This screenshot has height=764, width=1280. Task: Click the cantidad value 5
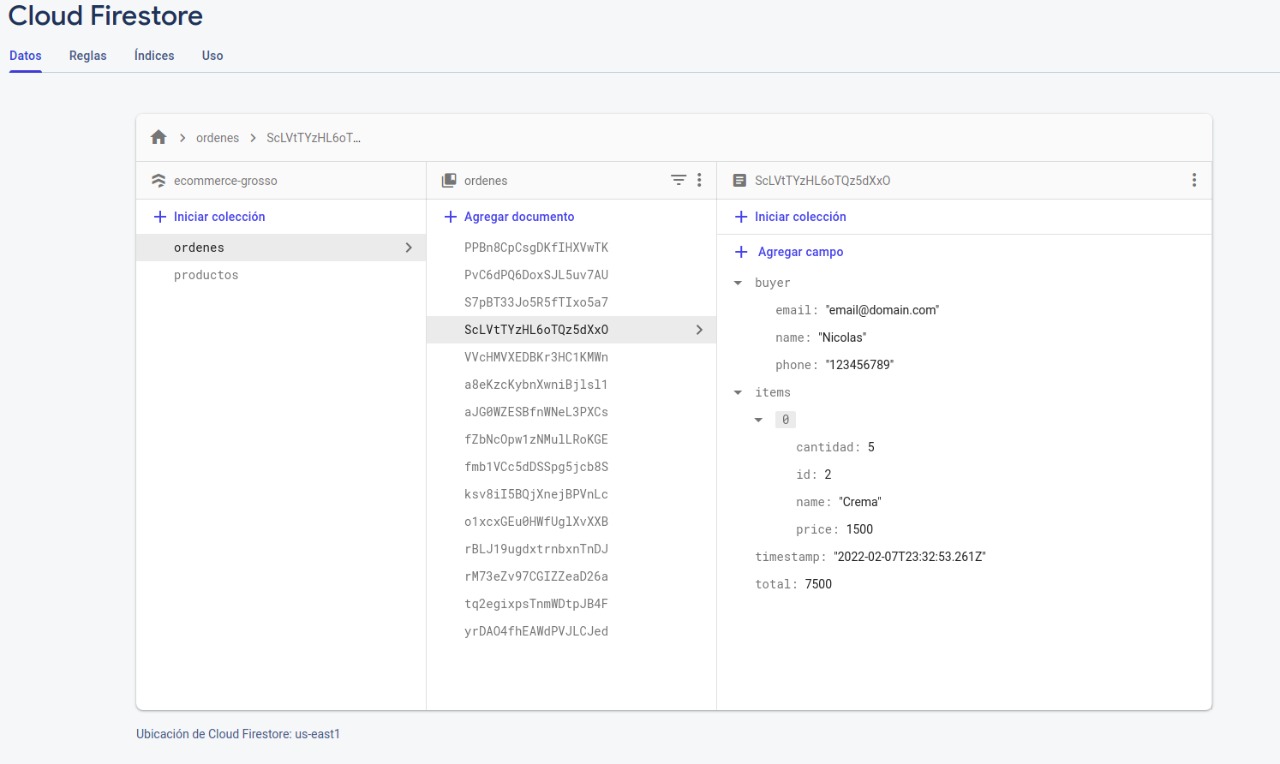click(871, 447)
